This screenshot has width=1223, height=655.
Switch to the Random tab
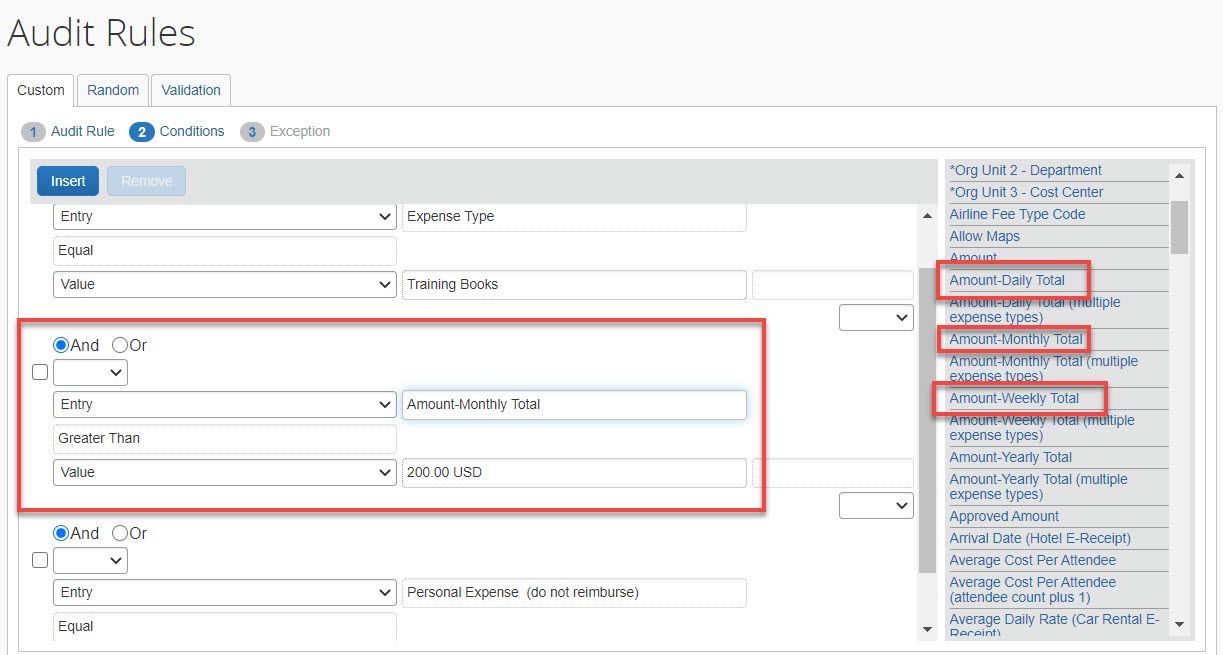pyautogui.click(x=113, y=90)
